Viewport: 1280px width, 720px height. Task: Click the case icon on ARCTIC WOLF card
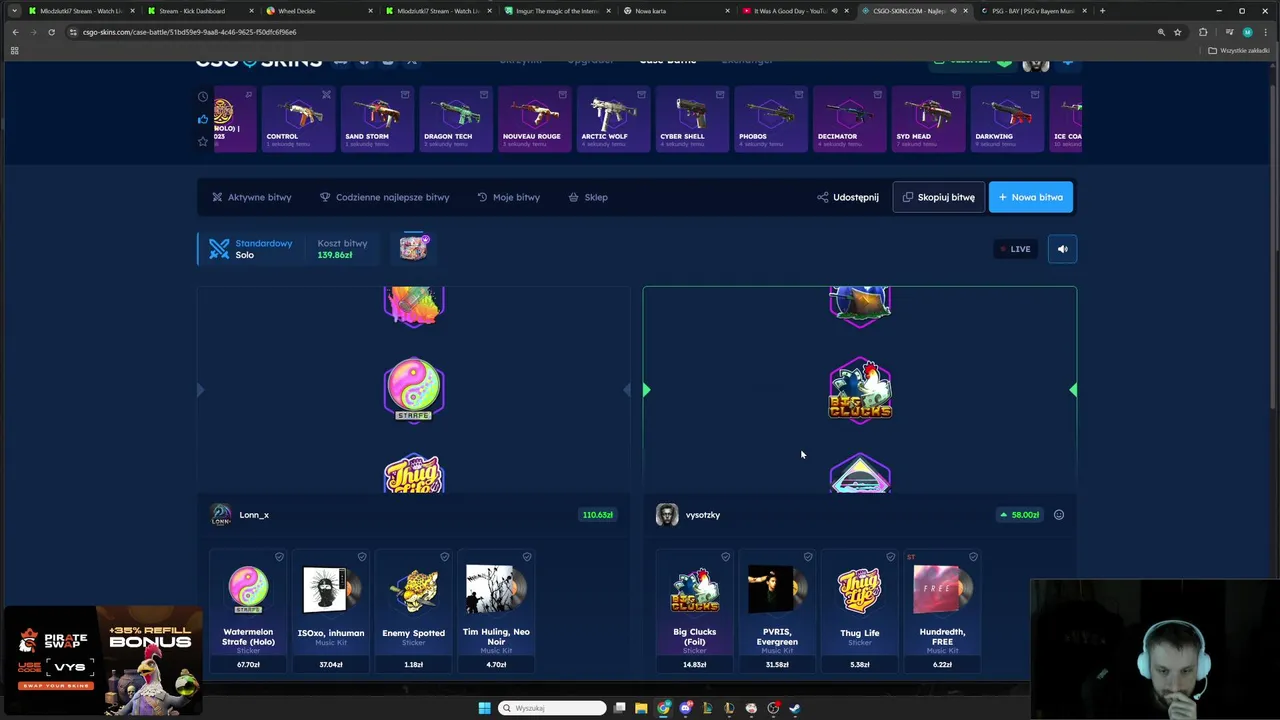point(641,95)
